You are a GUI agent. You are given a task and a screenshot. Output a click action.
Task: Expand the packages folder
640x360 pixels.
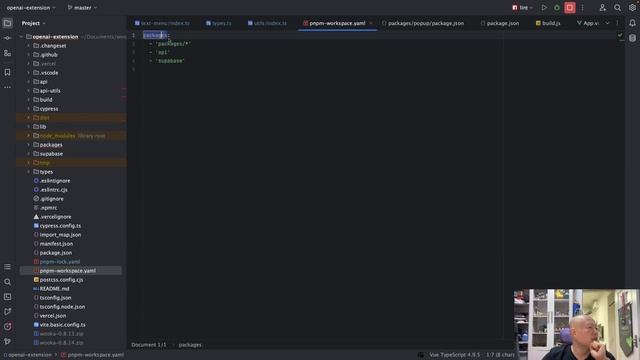click(28, 145)
